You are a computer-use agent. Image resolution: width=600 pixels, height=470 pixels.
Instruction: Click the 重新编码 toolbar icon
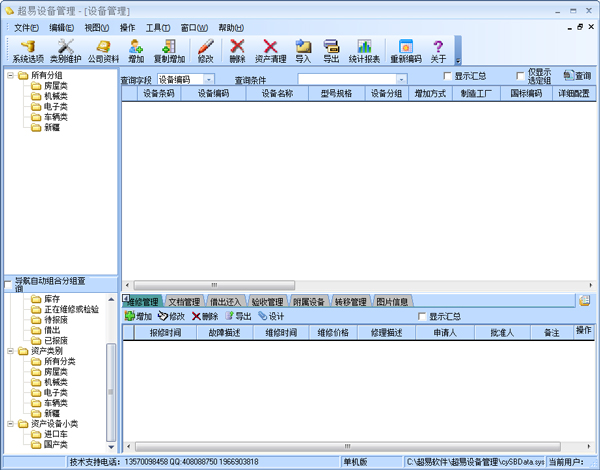point(405,51)
